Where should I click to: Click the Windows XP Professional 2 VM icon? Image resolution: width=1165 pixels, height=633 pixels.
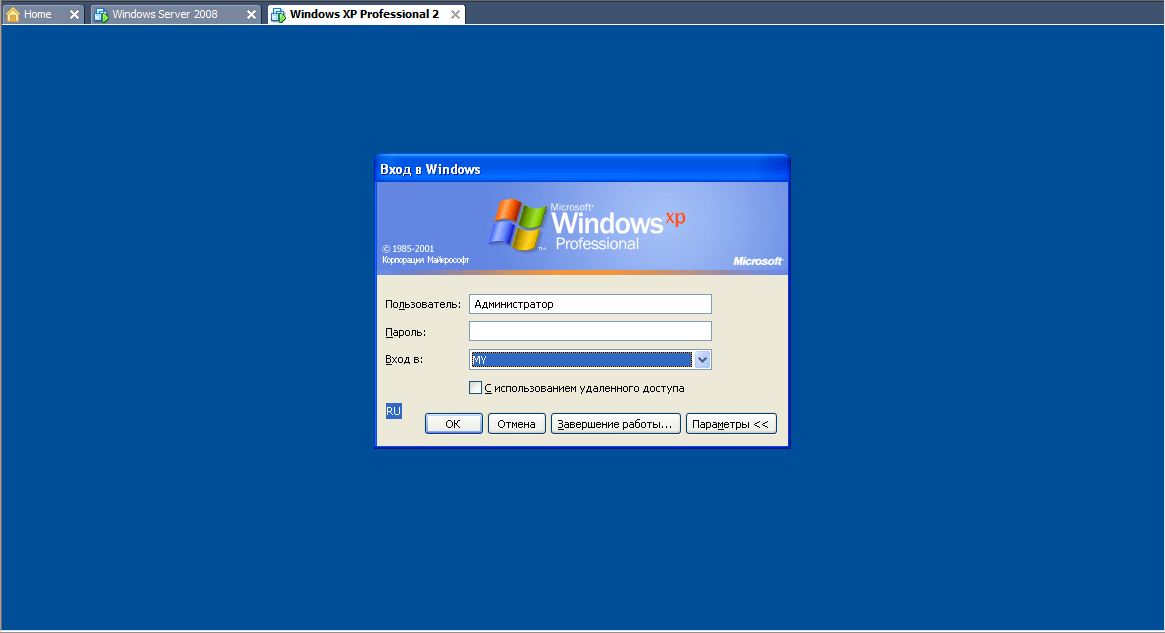(278, 14)
